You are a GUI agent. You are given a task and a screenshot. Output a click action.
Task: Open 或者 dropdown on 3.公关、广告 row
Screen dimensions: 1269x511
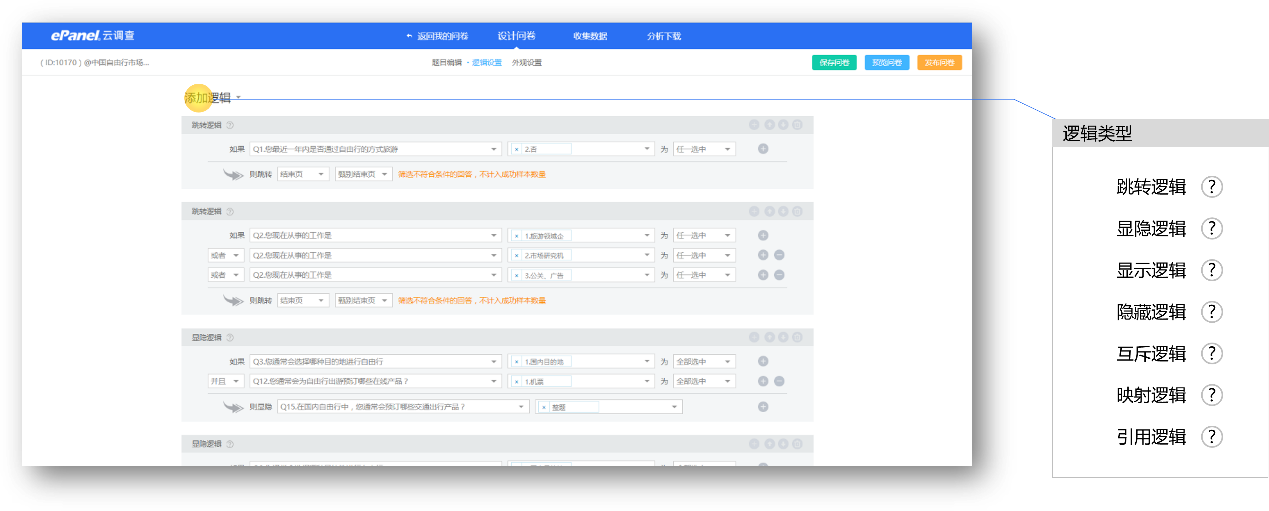point(225,275)
